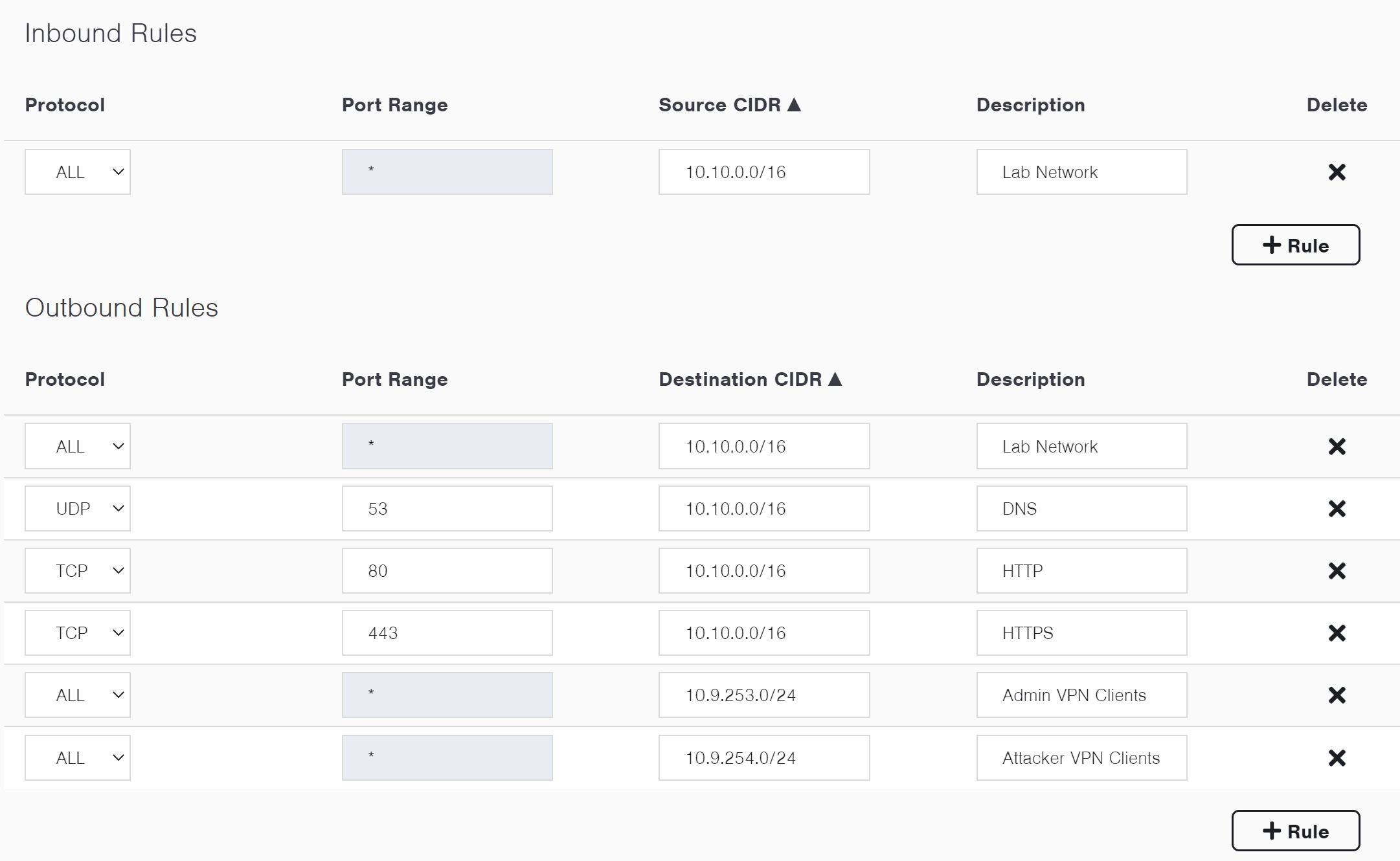Open UDP protocol dropdown for DNS rule
The image size is (1400, 861).
coord(78,509)
